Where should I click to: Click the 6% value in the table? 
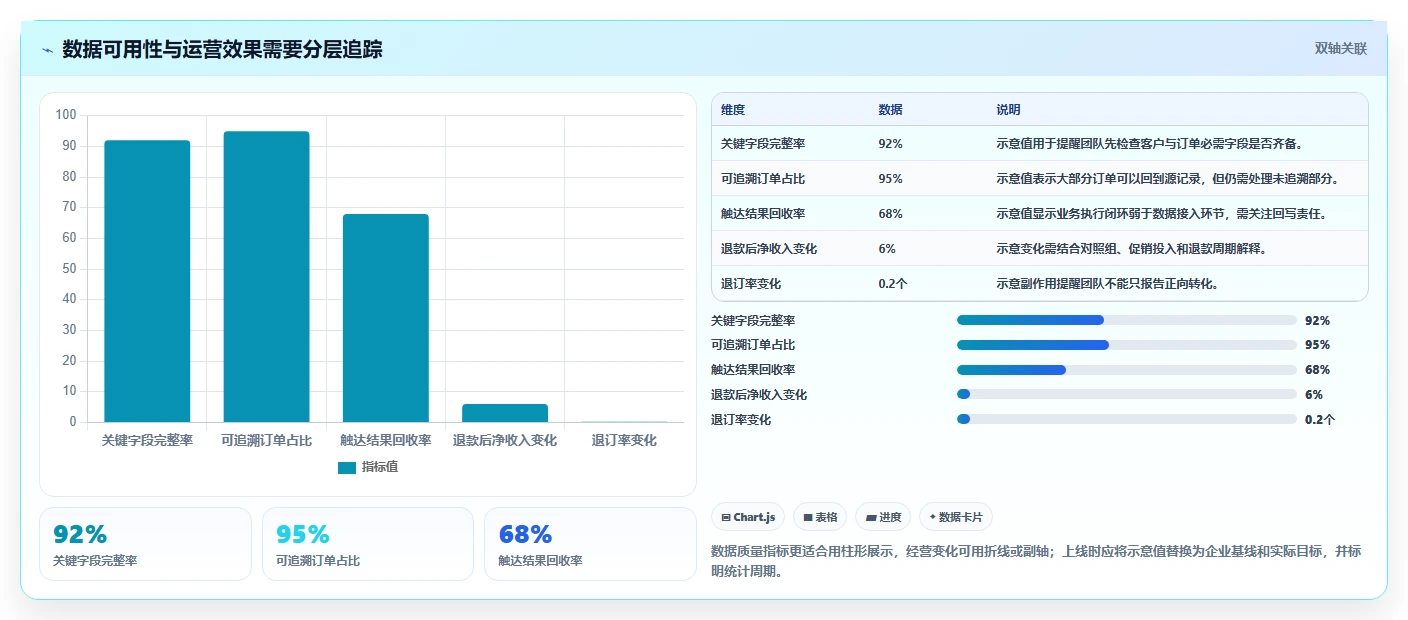[x=887, y=249]
